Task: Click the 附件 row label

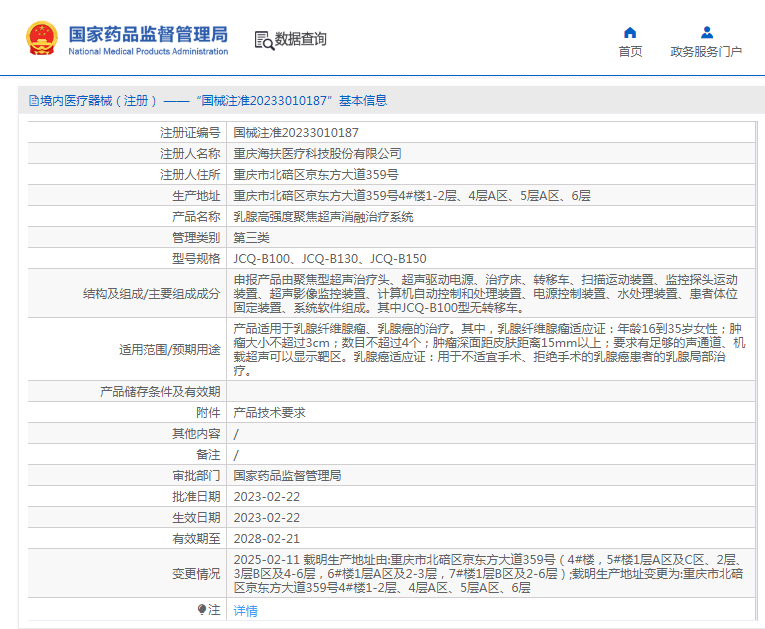Action: [x=208, y=413]
